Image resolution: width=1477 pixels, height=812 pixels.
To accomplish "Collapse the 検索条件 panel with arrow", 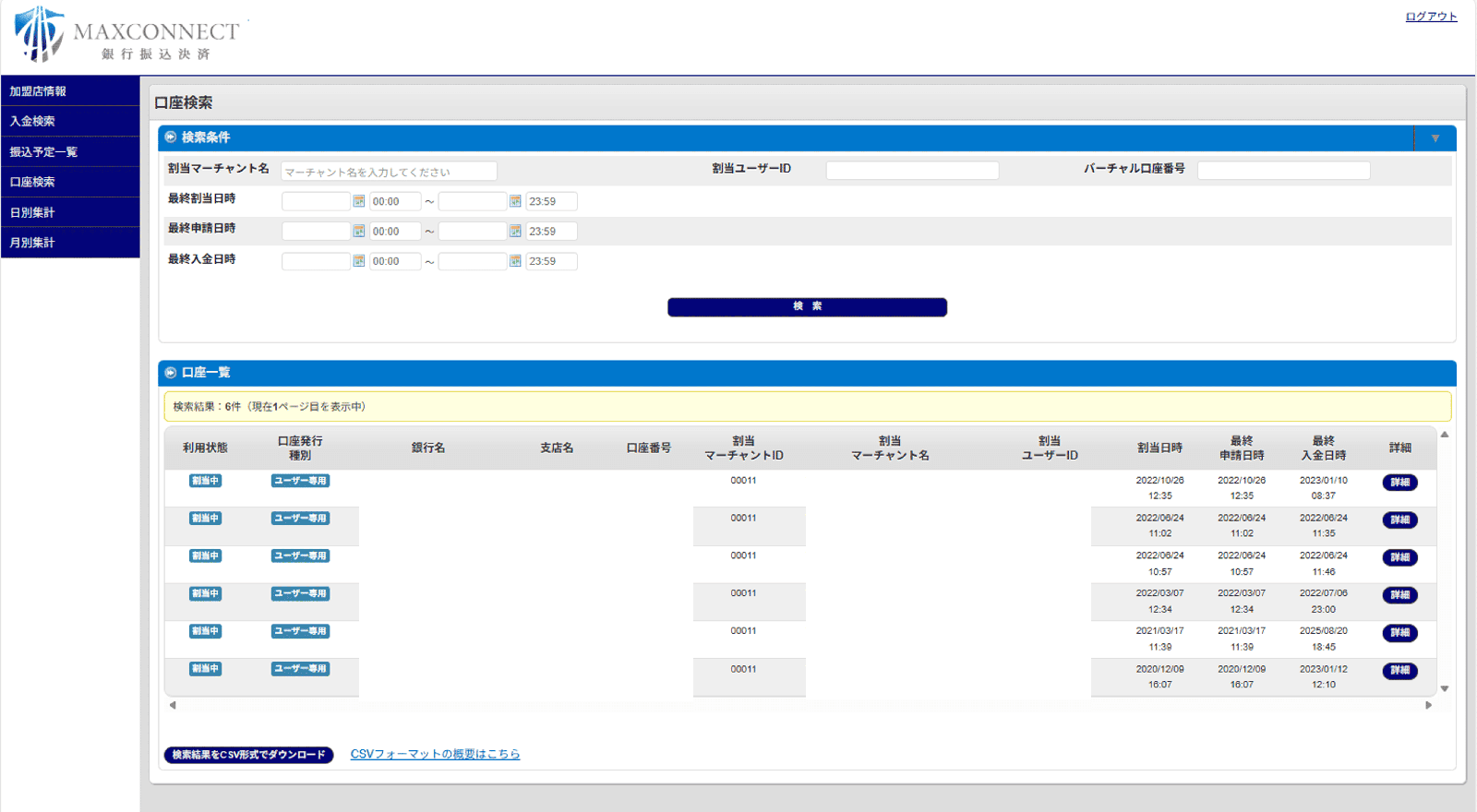I will 1435,138.
